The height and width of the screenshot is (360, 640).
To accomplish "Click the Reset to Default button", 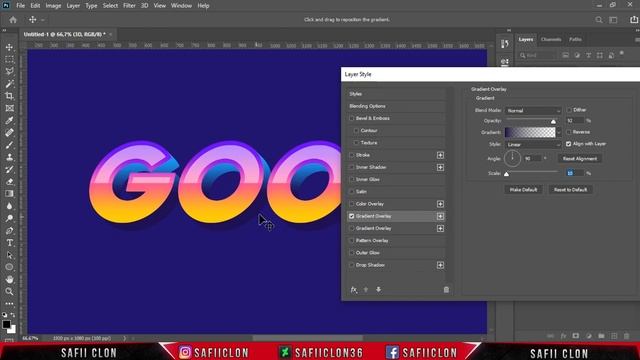I will point(570,190).
